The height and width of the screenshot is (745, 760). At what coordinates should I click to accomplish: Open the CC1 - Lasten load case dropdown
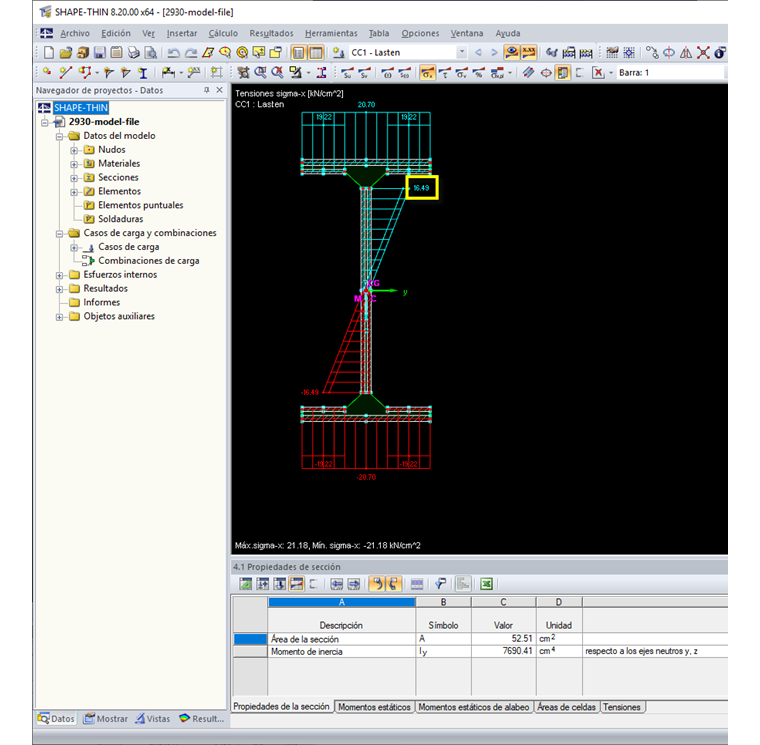(462, 52)
